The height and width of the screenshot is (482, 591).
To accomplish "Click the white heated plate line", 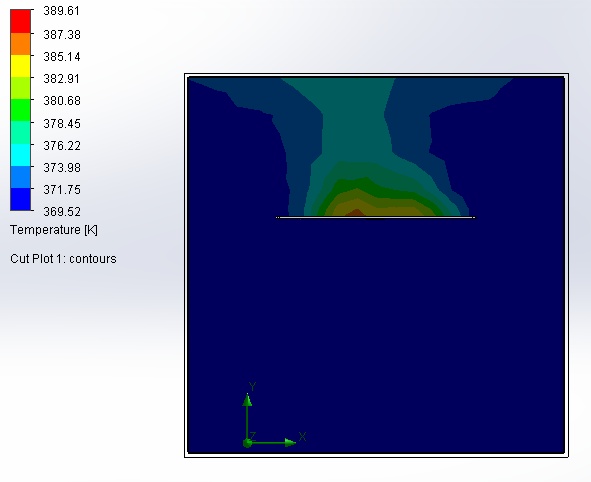I will point(376,217).
